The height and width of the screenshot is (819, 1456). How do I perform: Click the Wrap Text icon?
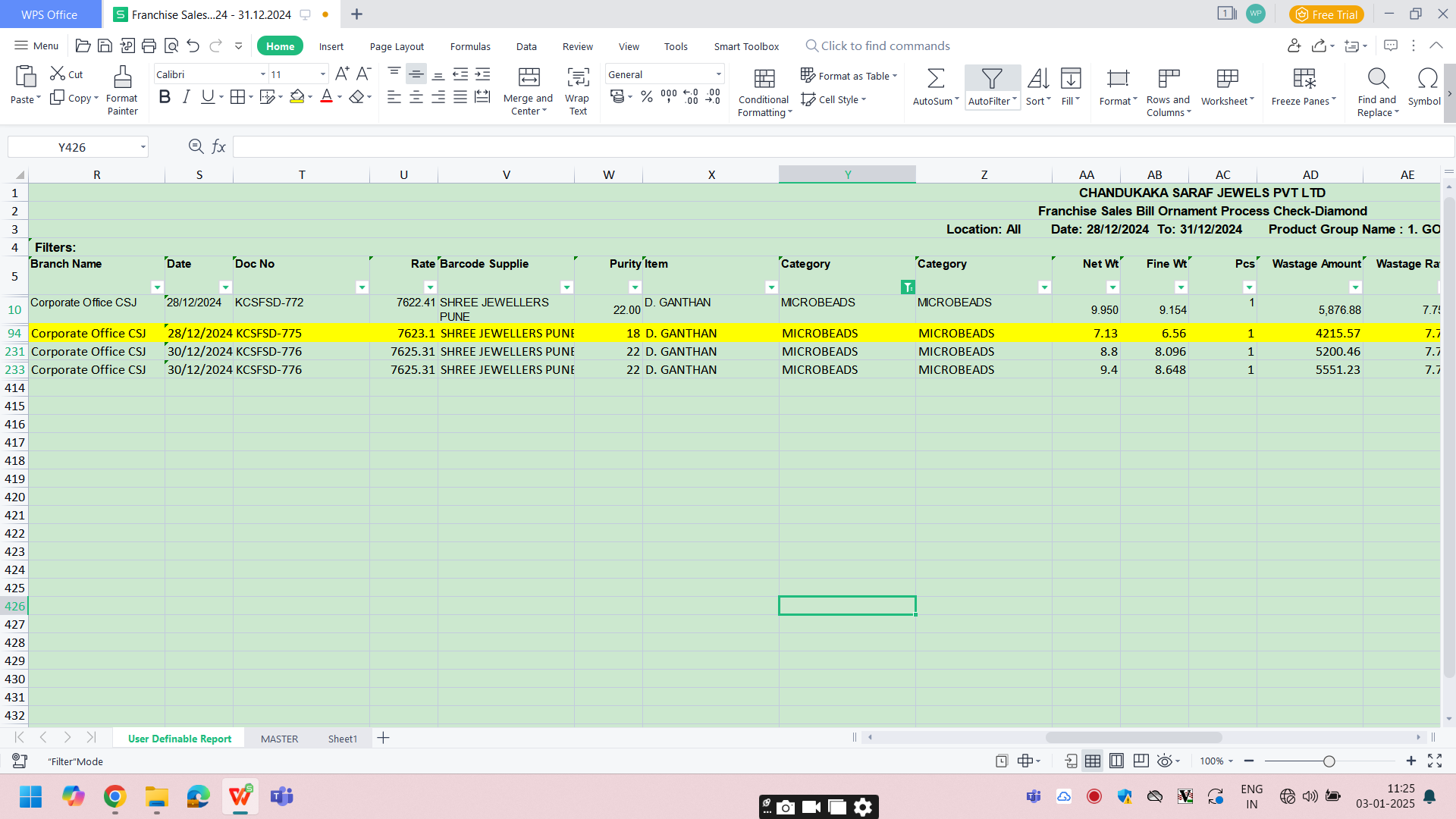tap(578, 77)
